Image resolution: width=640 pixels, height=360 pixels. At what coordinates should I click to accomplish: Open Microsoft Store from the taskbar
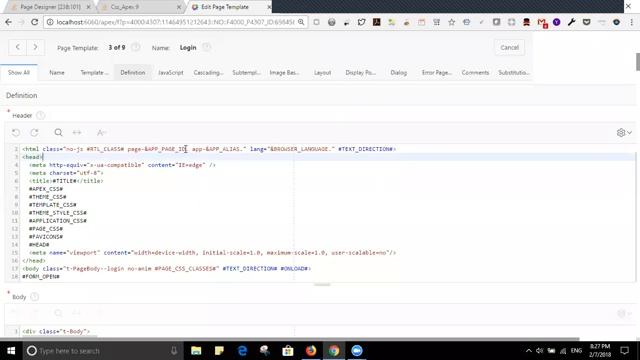[288, 351]
